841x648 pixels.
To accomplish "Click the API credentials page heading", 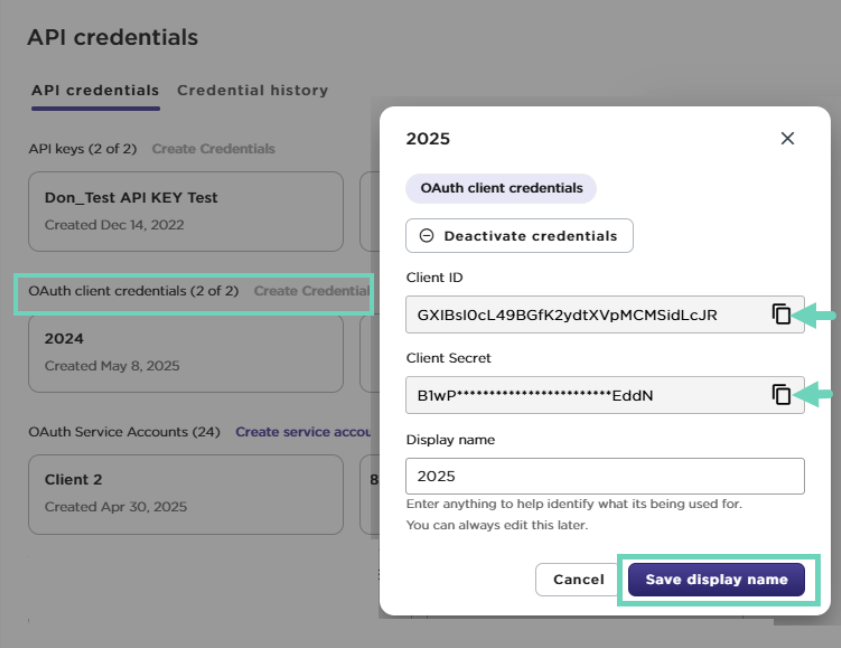I will tap(112, 38).
